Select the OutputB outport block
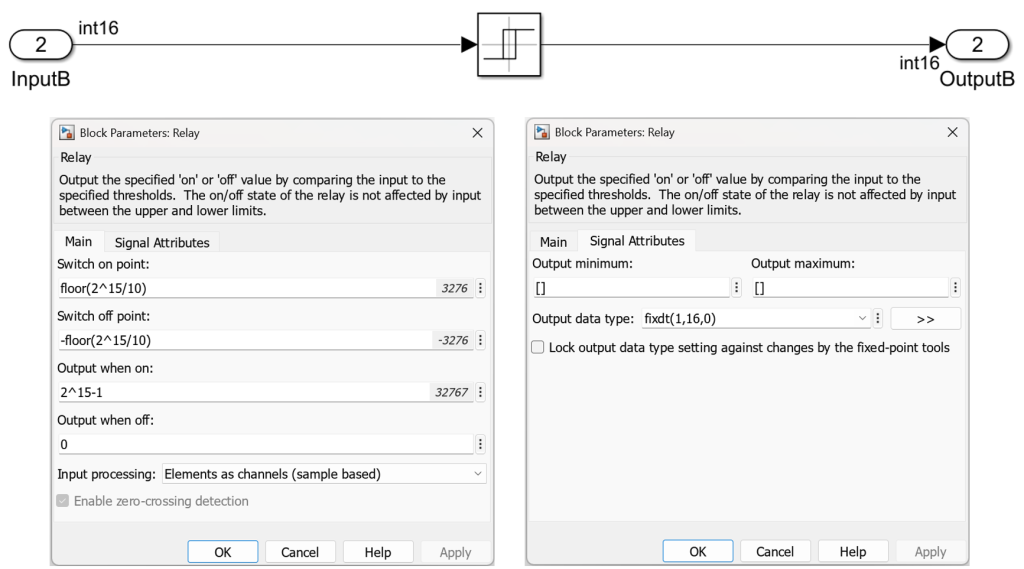 (x=977, y=44)
